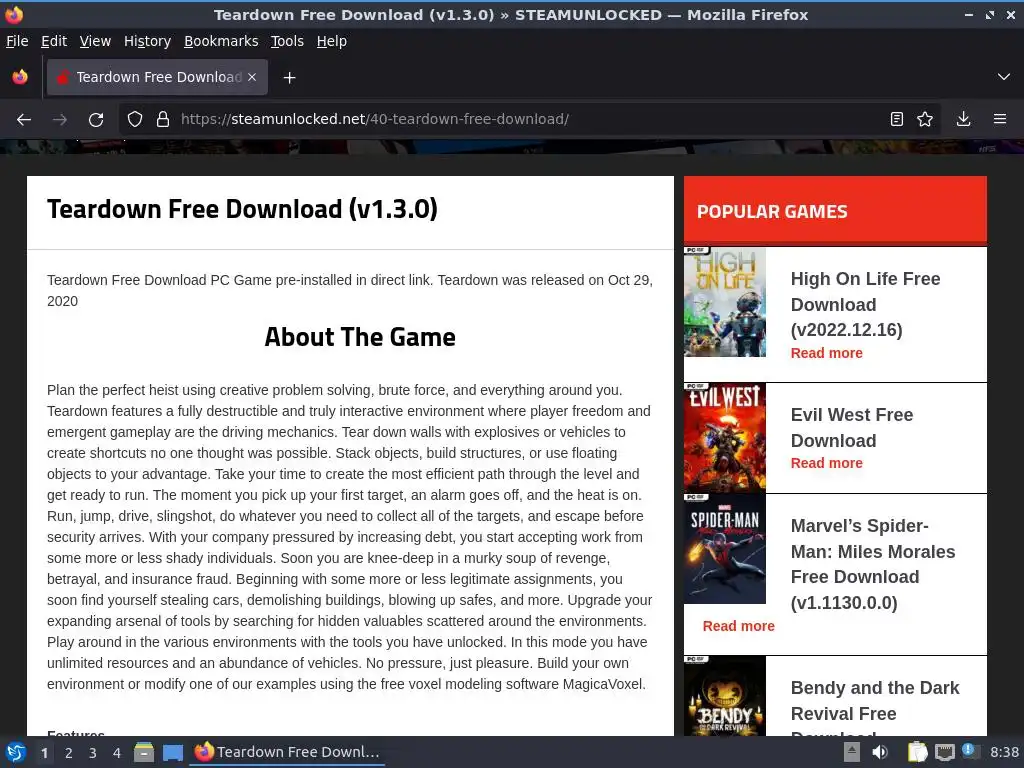This screenshot has width=1024, height=768.
Task: Open Evil West Free Download link
Action: [852, 428]
